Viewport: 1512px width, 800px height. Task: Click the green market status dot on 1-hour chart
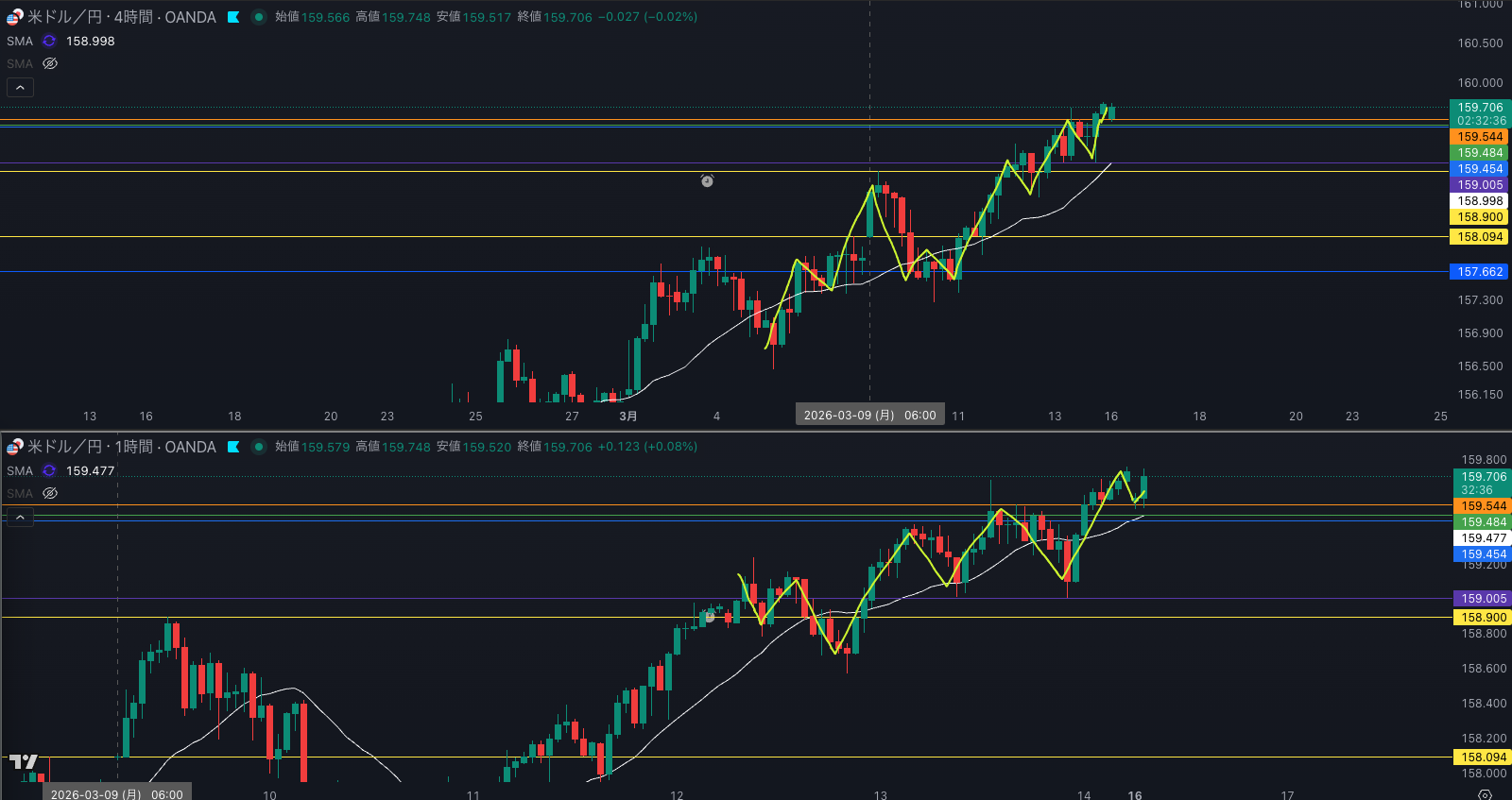click(258, 447)
